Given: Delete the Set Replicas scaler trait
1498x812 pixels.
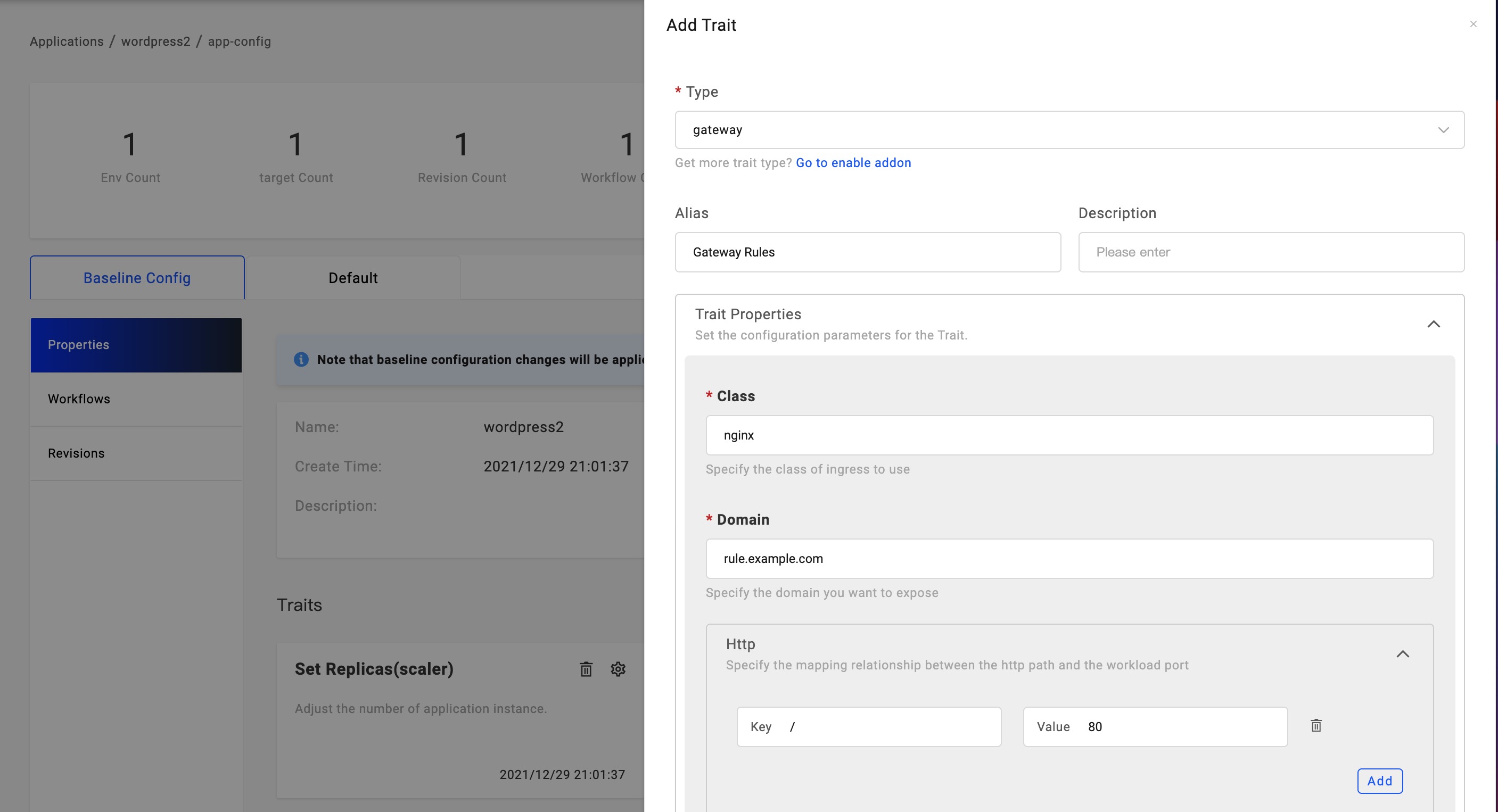Looking at the screenshot, I should (586, 669).
